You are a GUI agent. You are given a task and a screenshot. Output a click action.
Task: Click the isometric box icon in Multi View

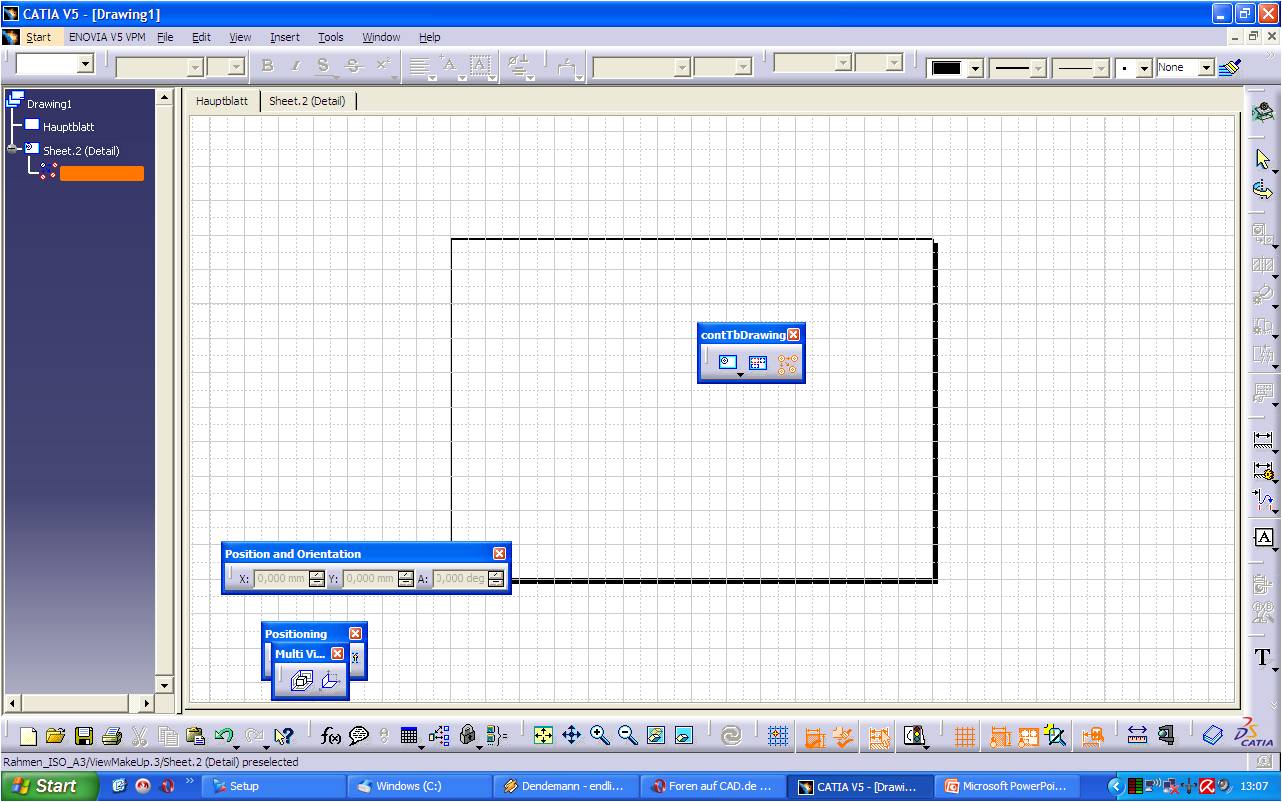(301, 681)
